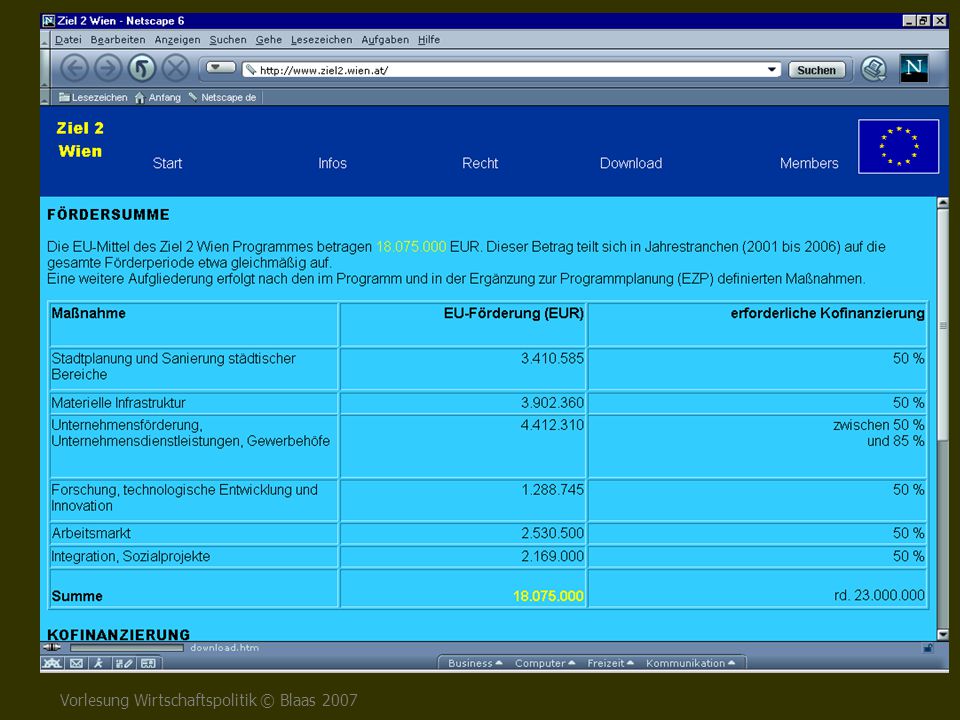Click the Maßnahme column header
Image resolution: width=960 pixels, height=720 pixels.
(x=88, y=313)
